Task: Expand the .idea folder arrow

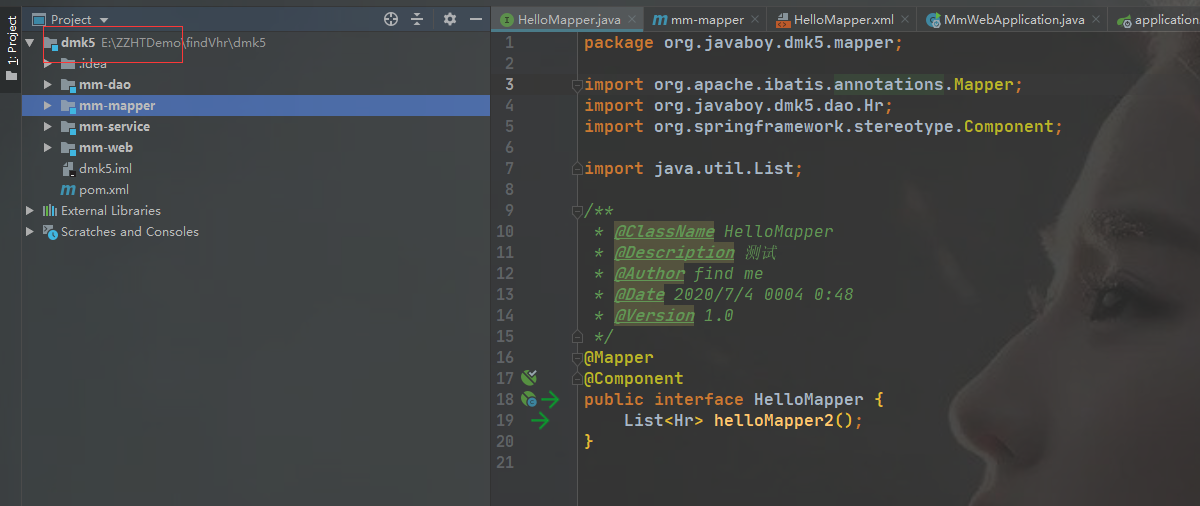Action: pyautogui.click(x=47, y=64)
